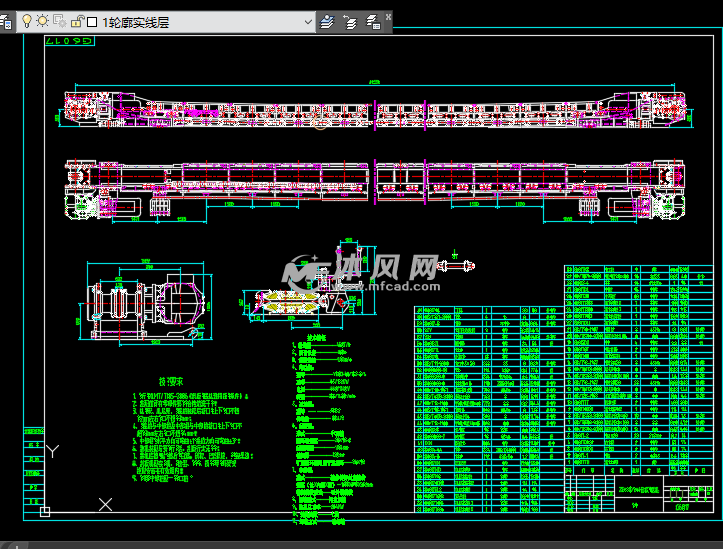The image size is (723, 549).
Task: Click the layer lock padlock icon
Action: pos(76,21)
